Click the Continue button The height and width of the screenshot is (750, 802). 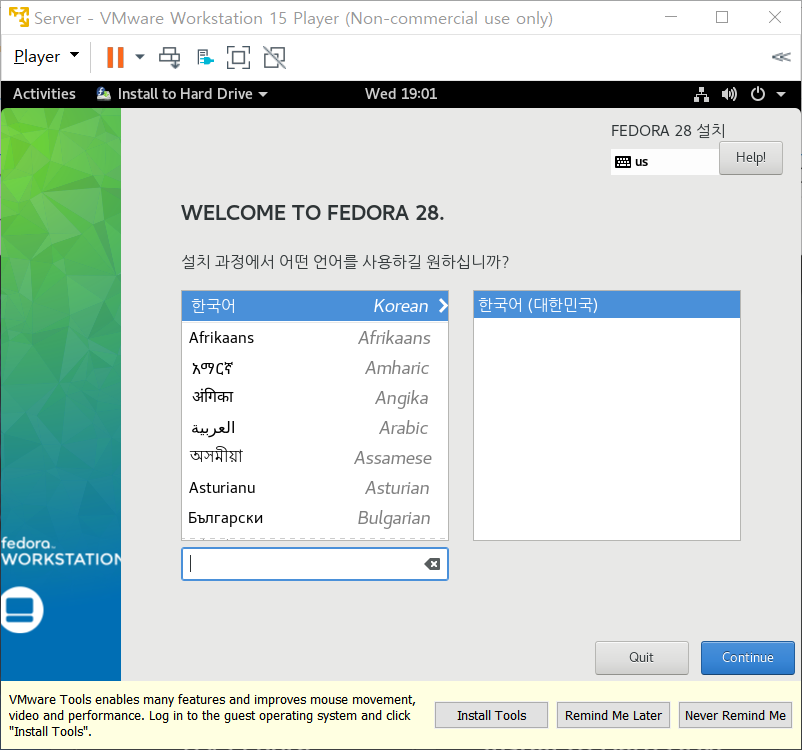747,657
